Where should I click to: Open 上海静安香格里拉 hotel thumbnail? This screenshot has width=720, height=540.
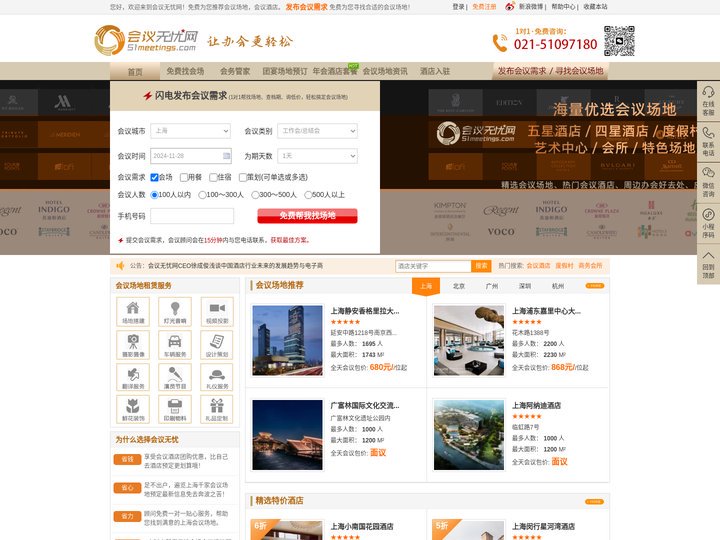[x=287, y=340]
